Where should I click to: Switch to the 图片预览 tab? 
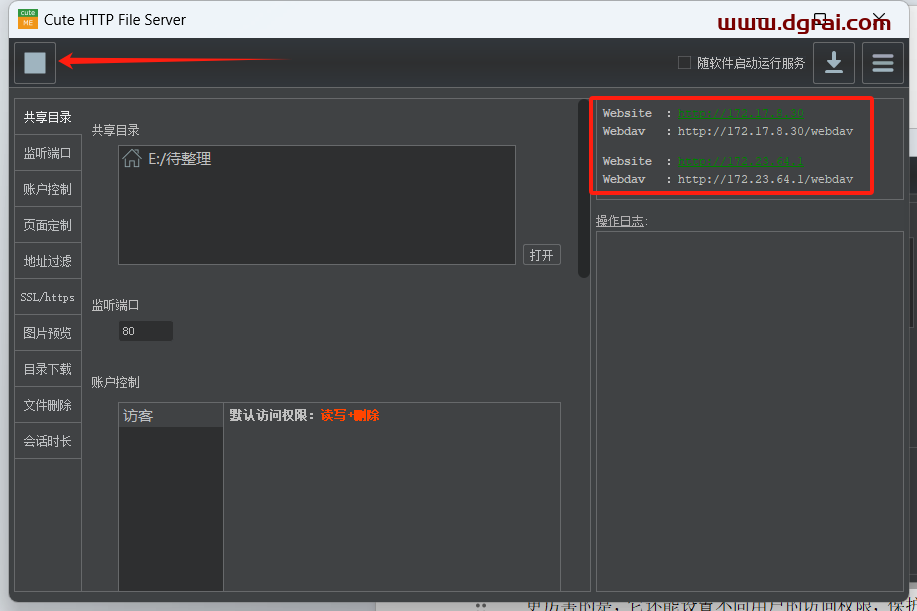47,333
